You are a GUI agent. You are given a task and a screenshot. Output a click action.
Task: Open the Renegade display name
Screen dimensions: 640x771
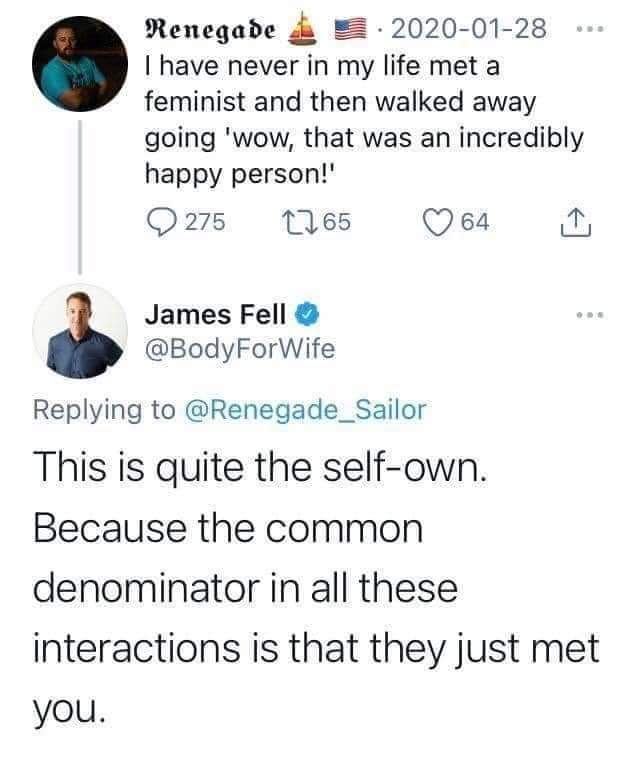210,30
